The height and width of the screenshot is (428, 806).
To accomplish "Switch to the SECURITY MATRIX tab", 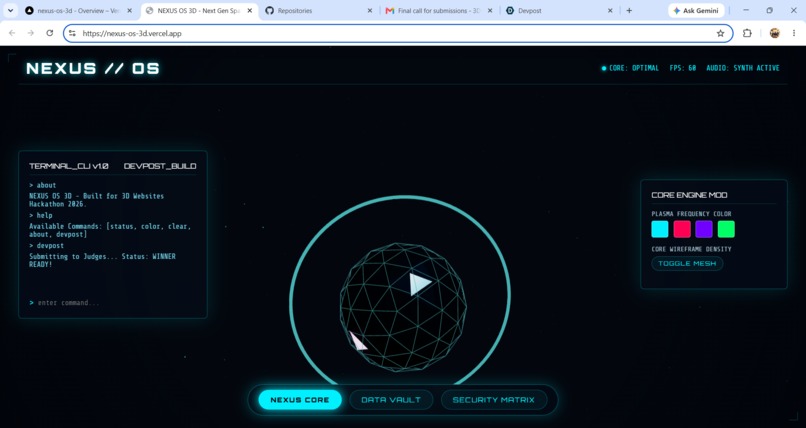I will pyautogui.click(x=493, y=400).
